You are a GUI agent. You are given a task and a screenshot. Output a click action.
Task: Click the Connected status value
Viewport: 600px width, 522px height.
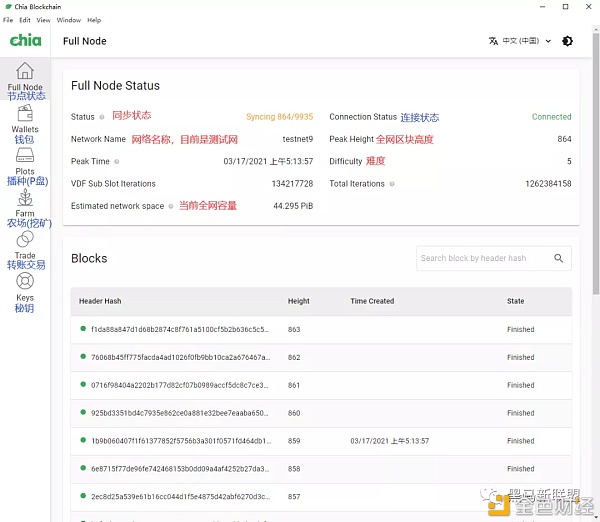point(551,117)
